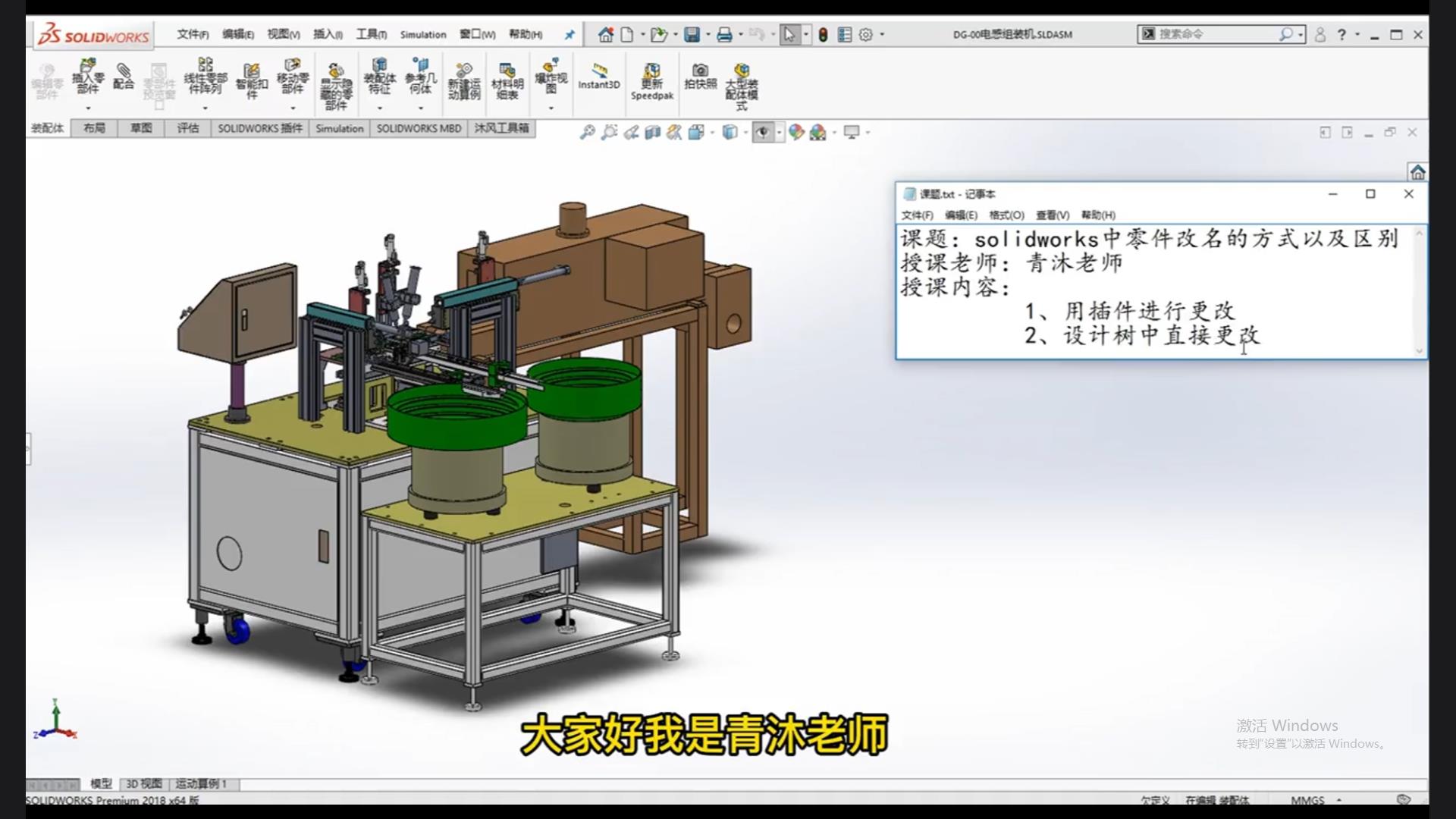Switch to the 评估 tab
This screenshot has height=819, width=1456.
click(188, 128)
